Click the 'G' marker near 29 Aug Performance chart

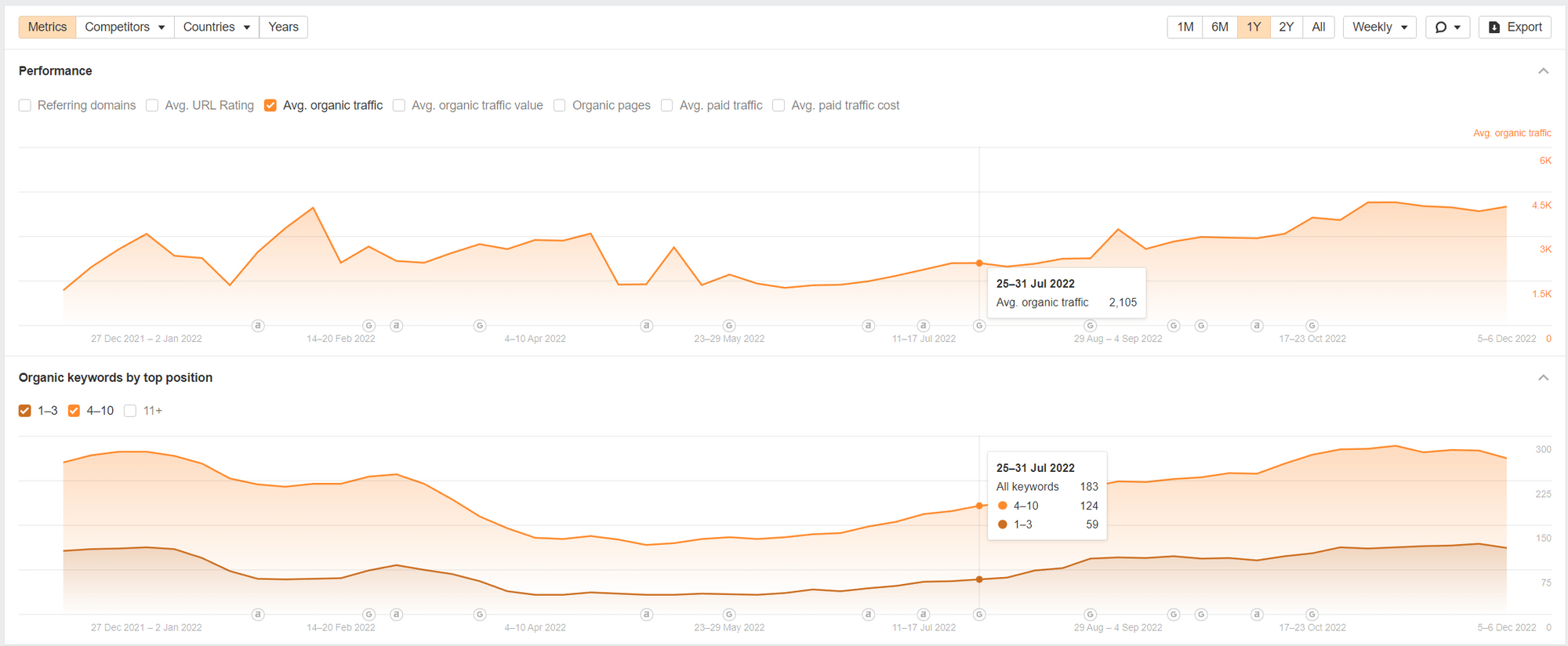pos(1090,325)
